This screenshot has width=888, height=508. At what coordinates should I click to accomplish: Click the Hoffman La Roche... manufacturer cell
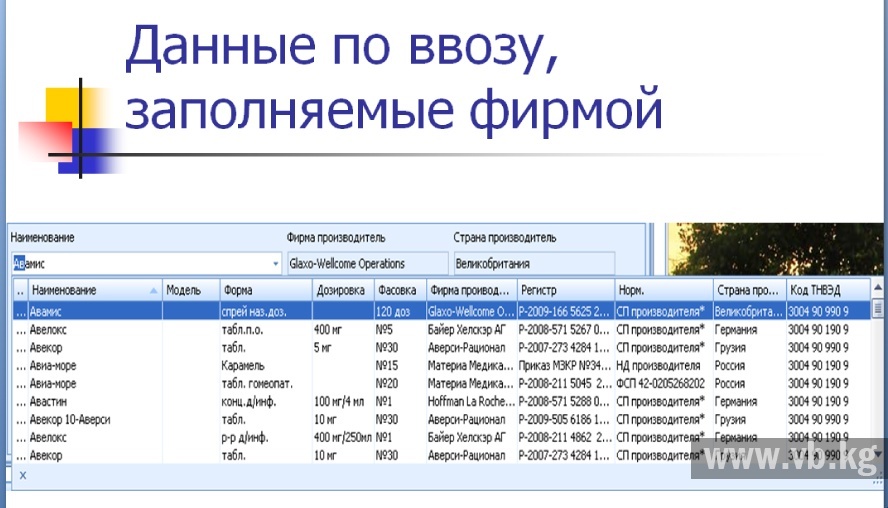click(x=471, y=402)
